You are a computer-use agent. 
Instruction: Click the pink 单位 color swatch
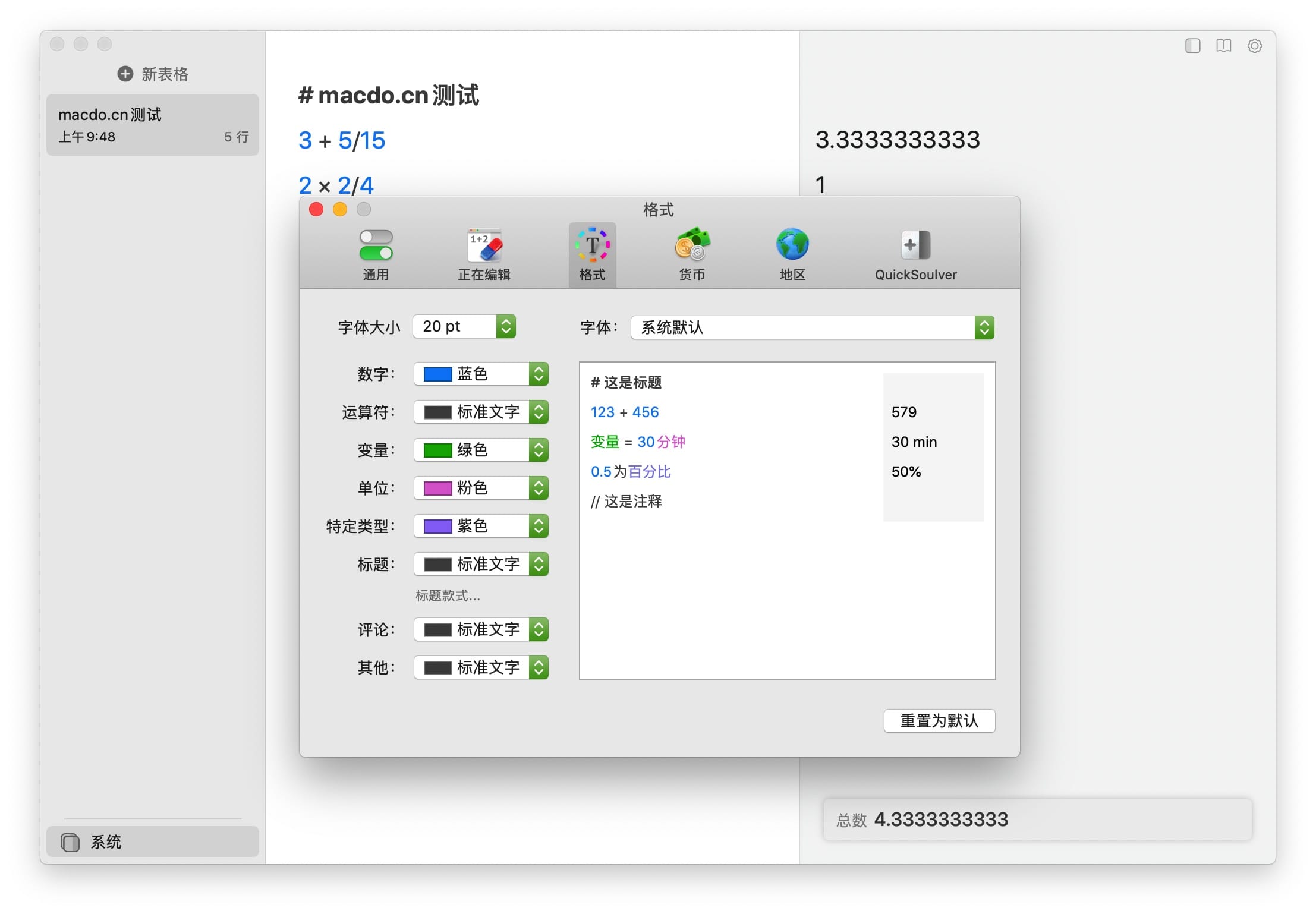pyautogui.click(x=437, y=488)
